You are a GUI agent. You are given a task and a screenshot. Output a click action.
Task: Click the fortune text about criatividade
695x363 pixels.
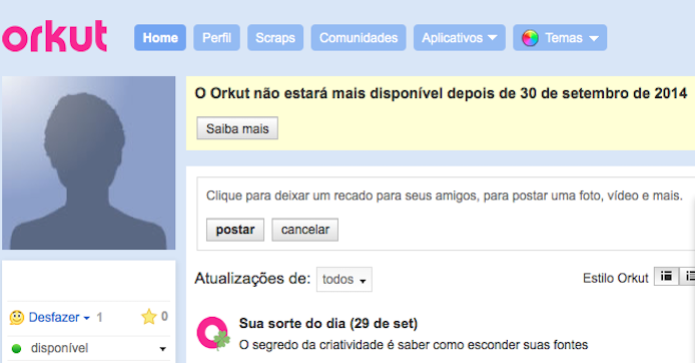413,345
